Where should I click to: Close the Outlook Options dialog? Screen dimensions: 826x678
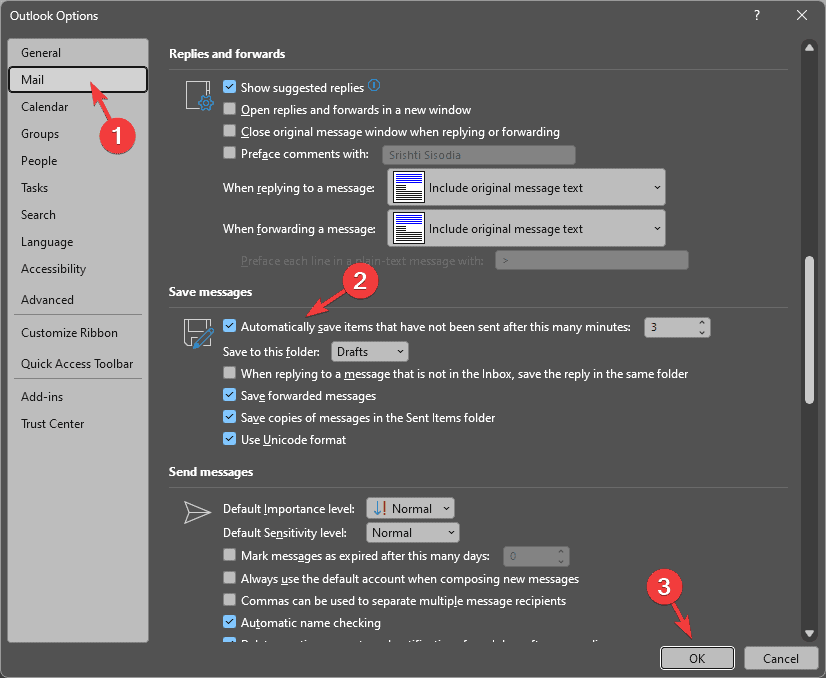pyautogui.click(x=802, y=15)
